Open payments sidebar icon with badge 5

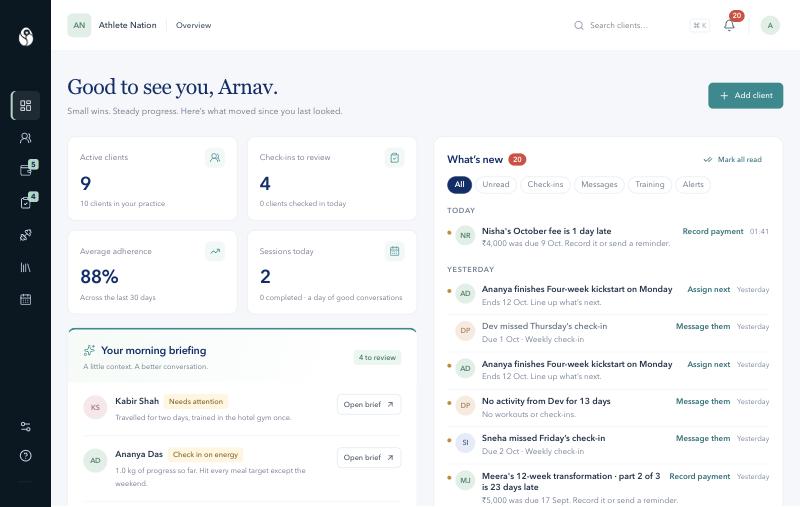tap(26, 170)
